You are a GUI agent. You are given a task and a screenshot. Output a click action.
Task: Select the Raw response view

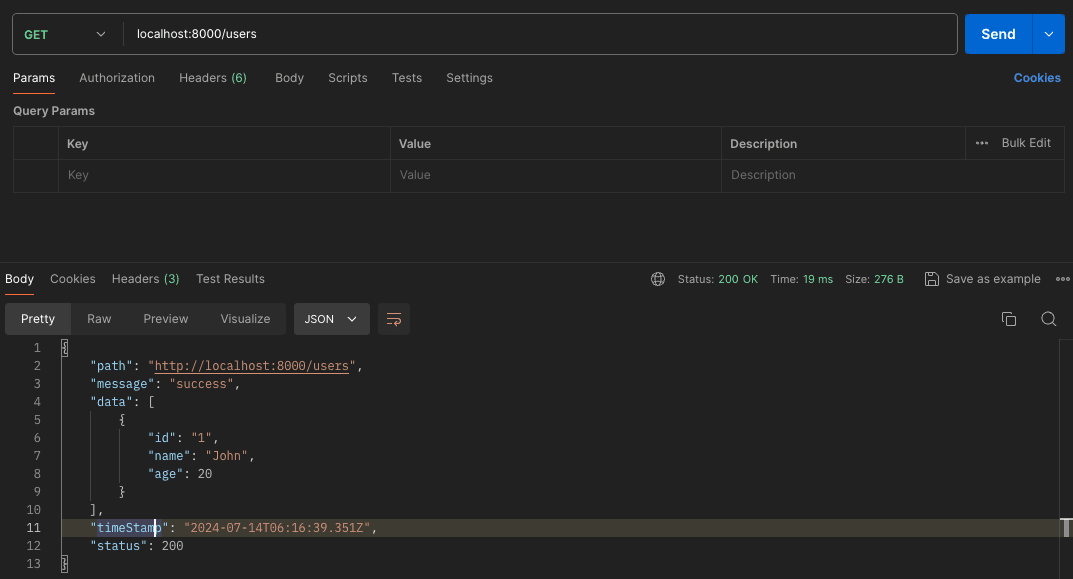click(x=99, y=319)
